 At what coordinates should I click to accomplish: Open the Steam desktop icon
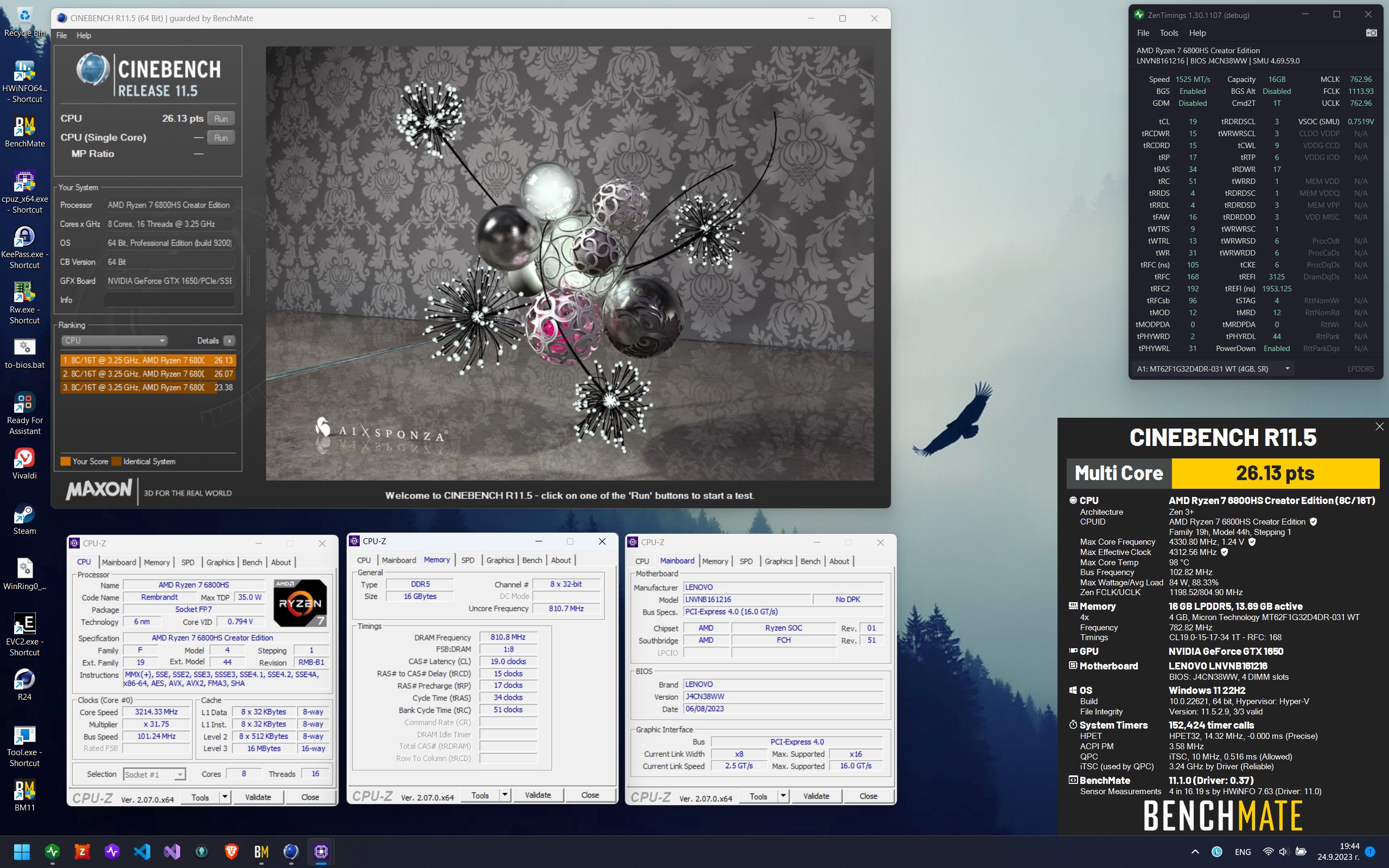[x=24, y=519]
